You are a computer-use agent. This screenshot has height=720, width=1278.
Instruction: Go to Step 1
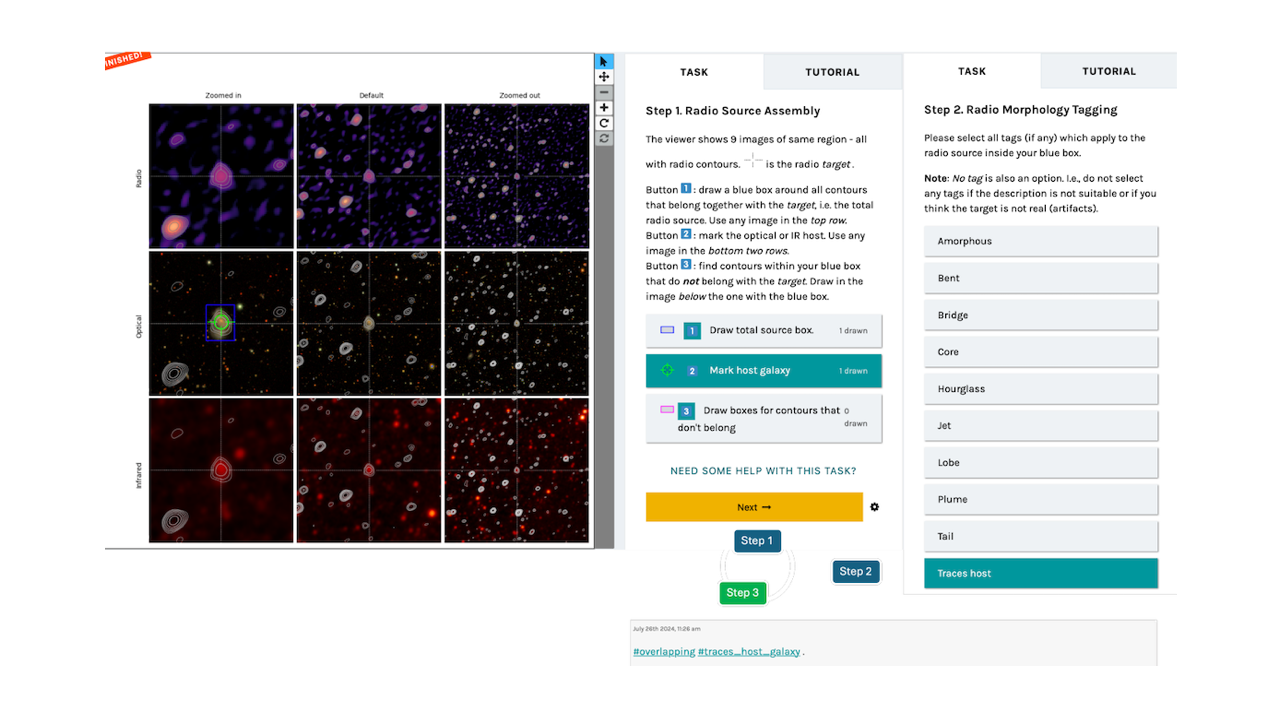pos(756,541)
